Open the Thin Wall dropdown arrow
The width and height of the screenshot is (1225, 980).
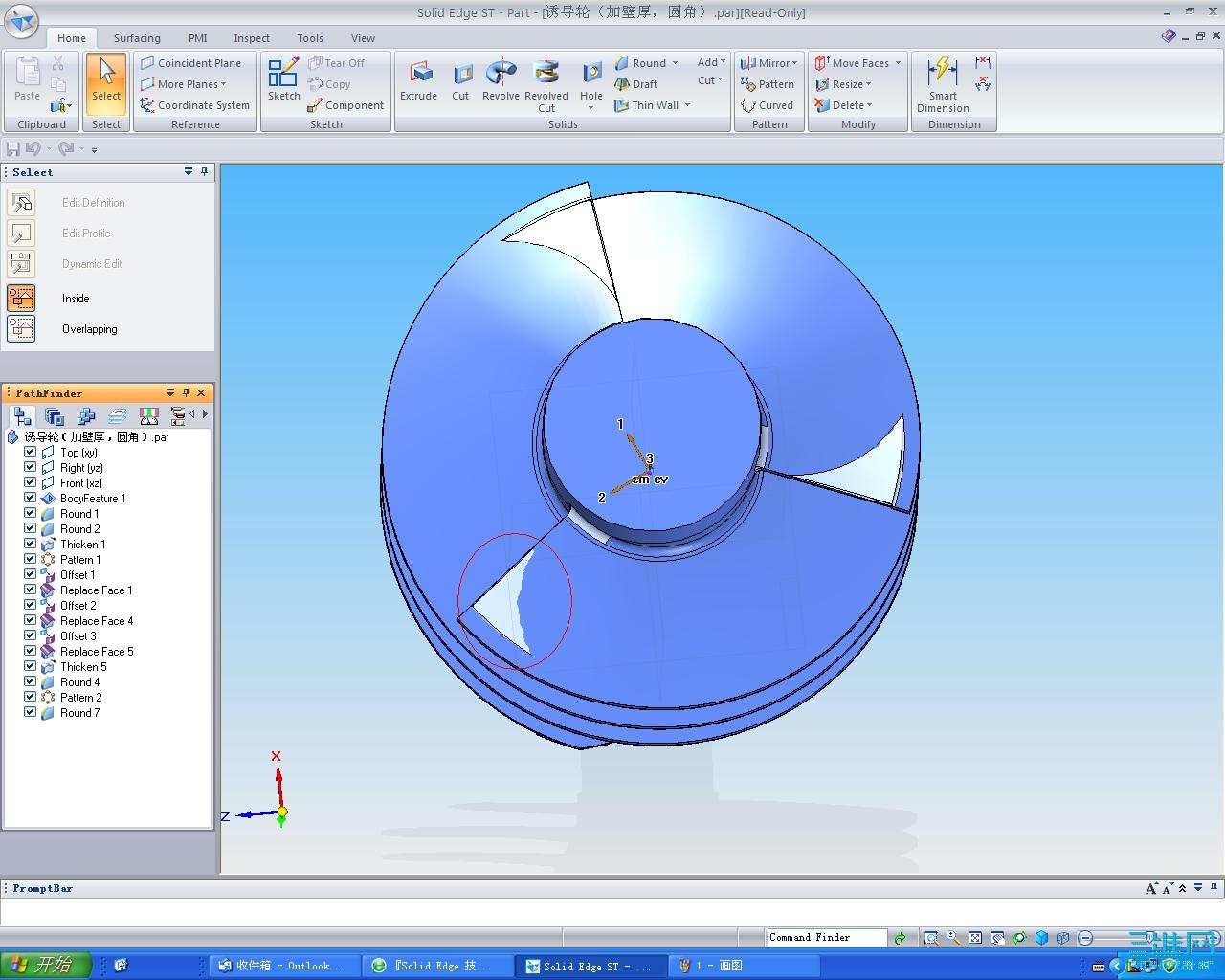tap(687, 105)
